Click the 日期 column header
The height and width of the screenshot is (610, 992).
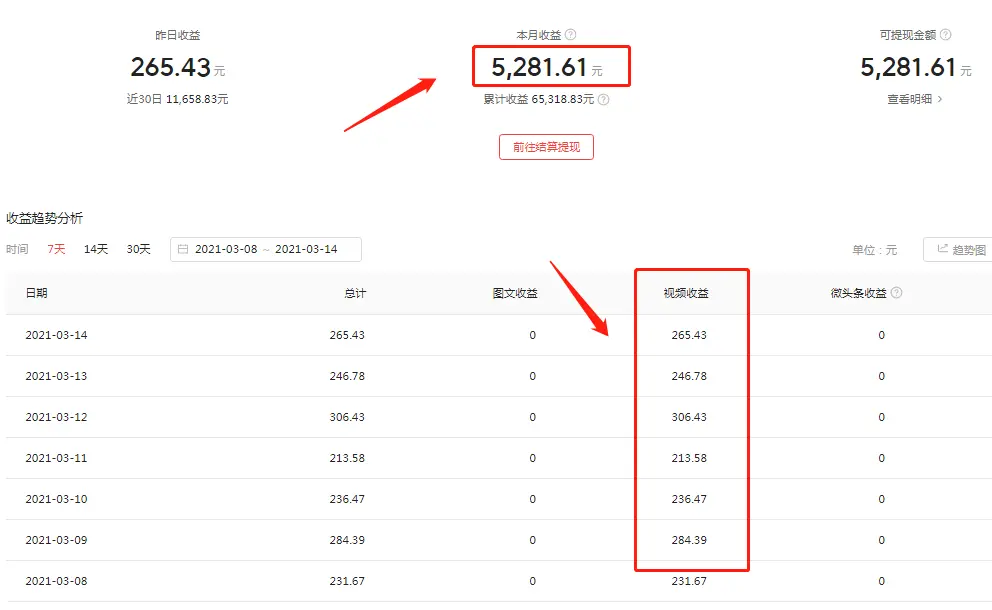[37, 293]
